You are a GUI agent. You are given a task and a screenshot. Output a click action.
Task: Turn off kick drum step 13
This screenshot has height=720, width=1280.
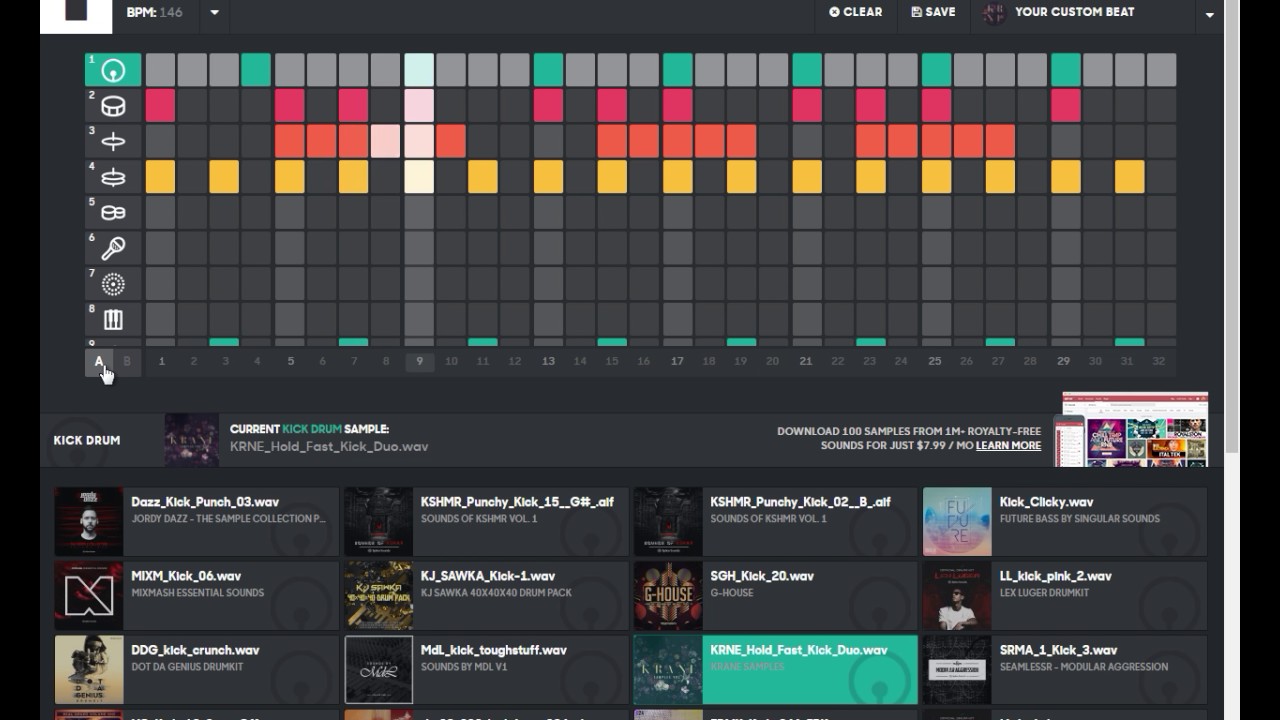pyautogui.click(x=548, y=70)
